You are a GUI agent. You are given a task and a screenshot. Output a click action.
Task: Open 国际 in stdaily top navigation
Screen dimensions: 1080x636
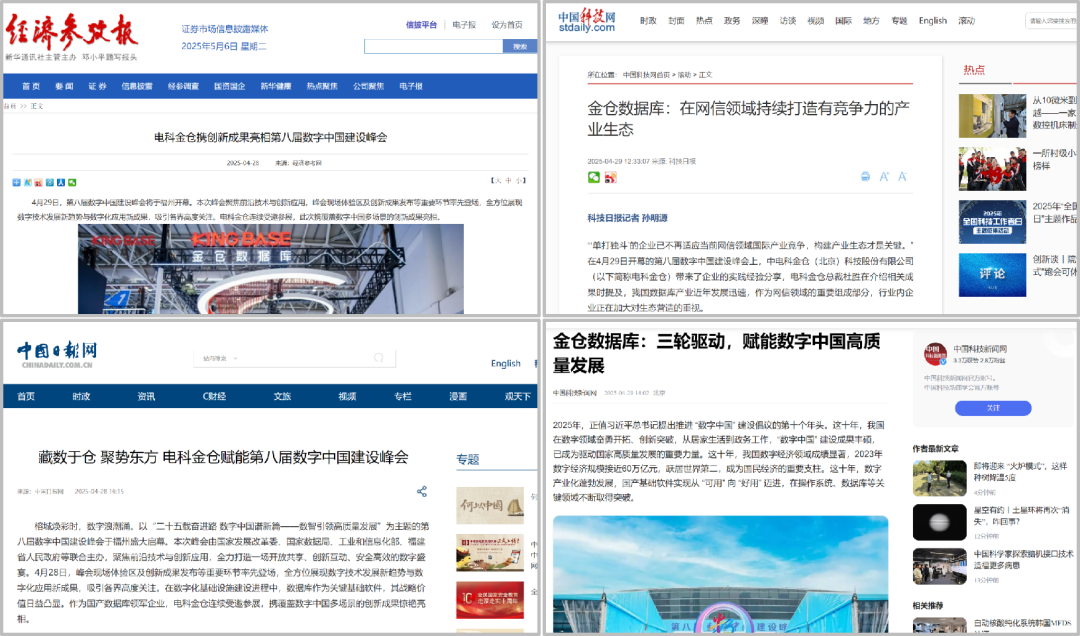844,21
